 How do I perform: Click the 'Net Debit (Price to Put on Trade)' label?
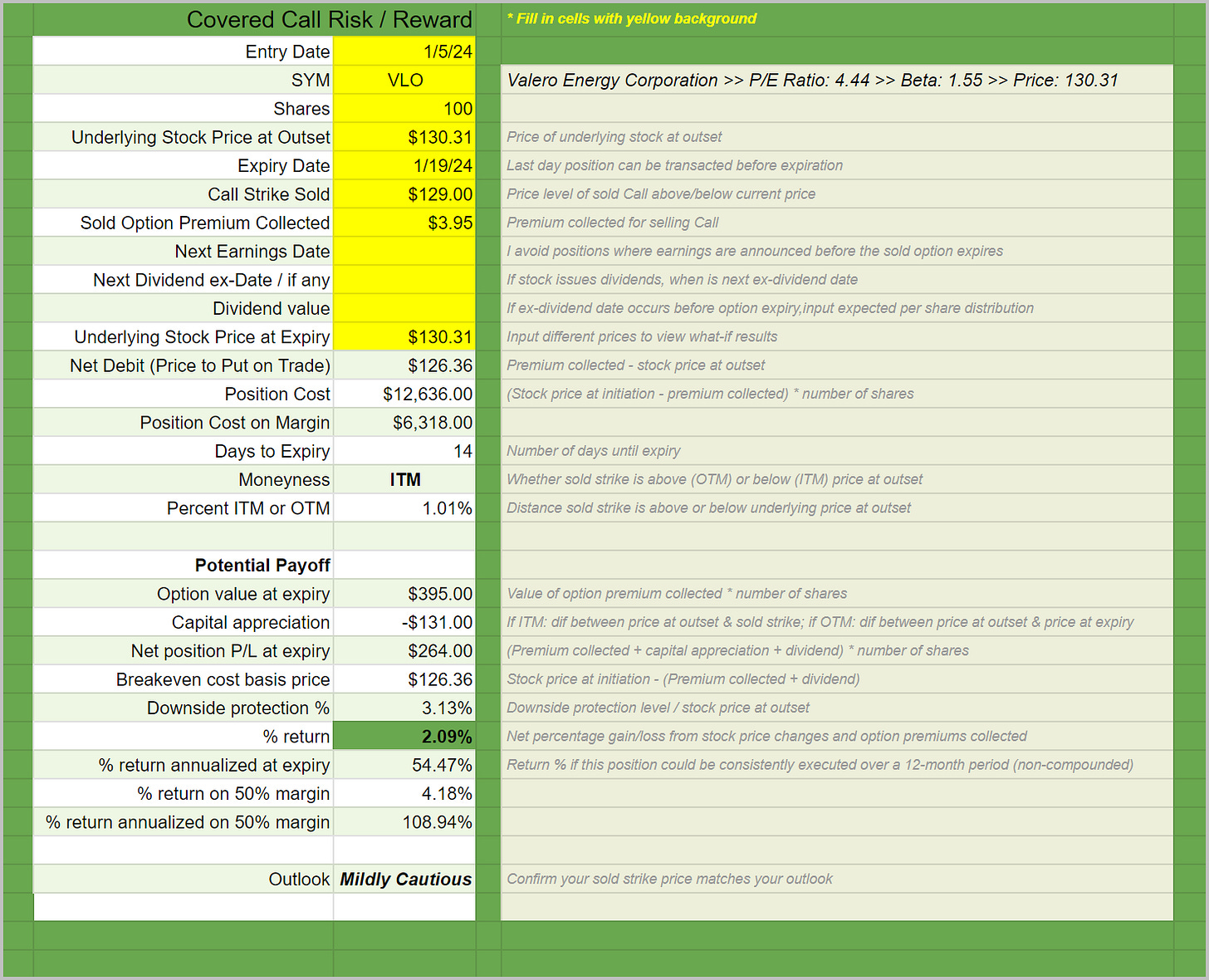coord(200,365)
